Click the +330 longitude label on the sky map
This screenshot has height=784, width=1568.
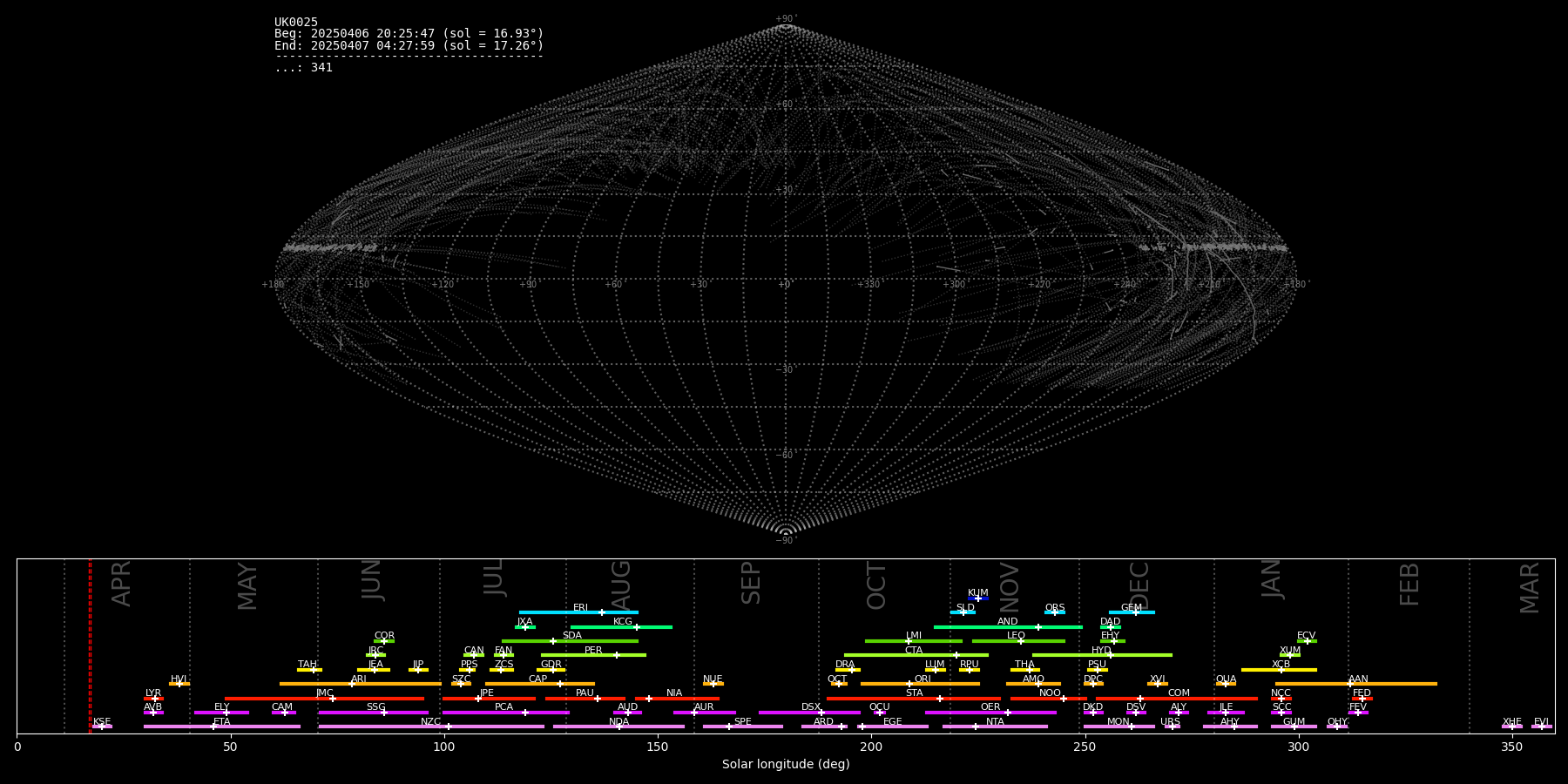click(868, 285)
